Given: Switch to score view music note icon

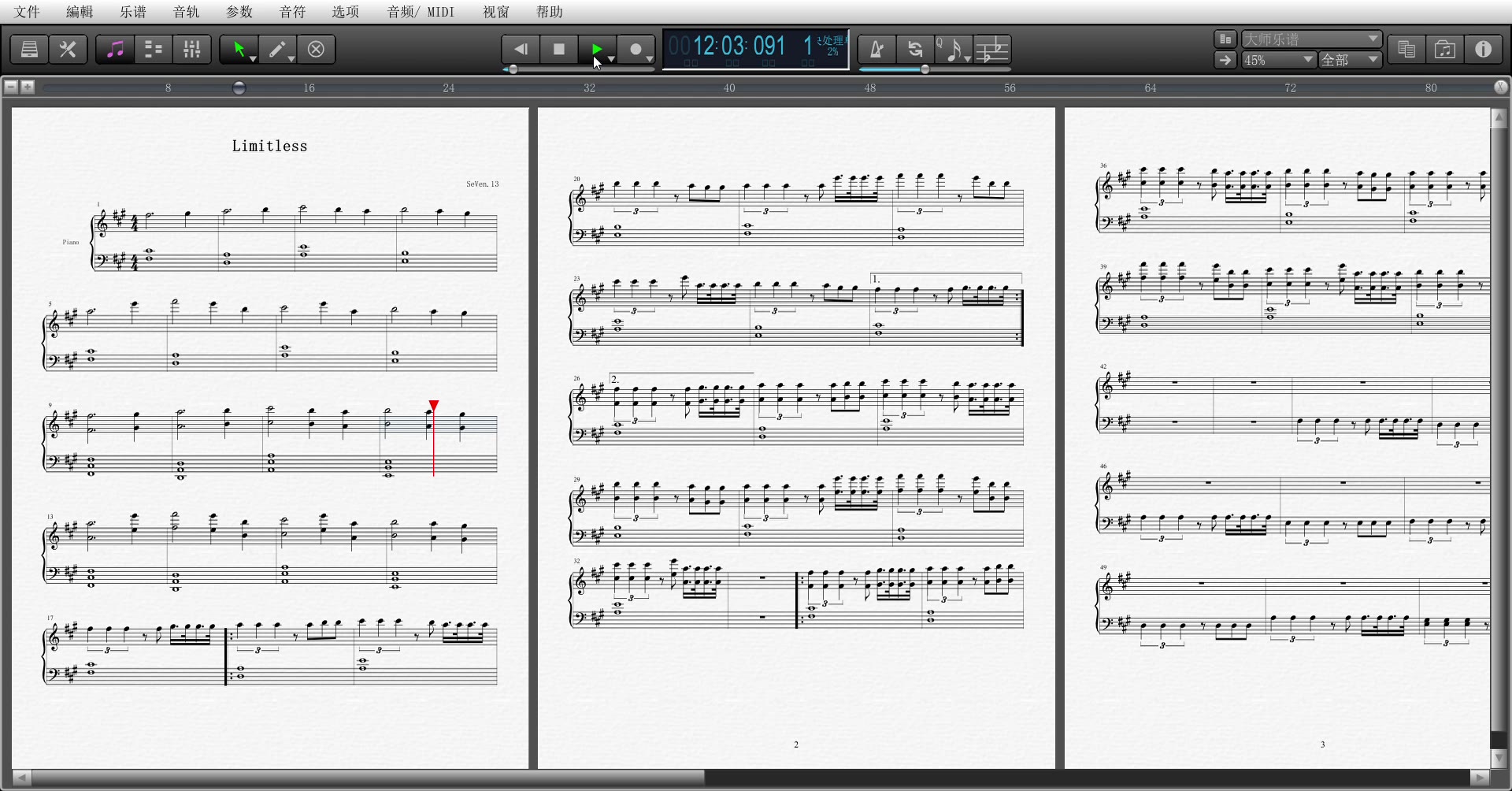Looking at the screenshot, I should click(115, 50).
